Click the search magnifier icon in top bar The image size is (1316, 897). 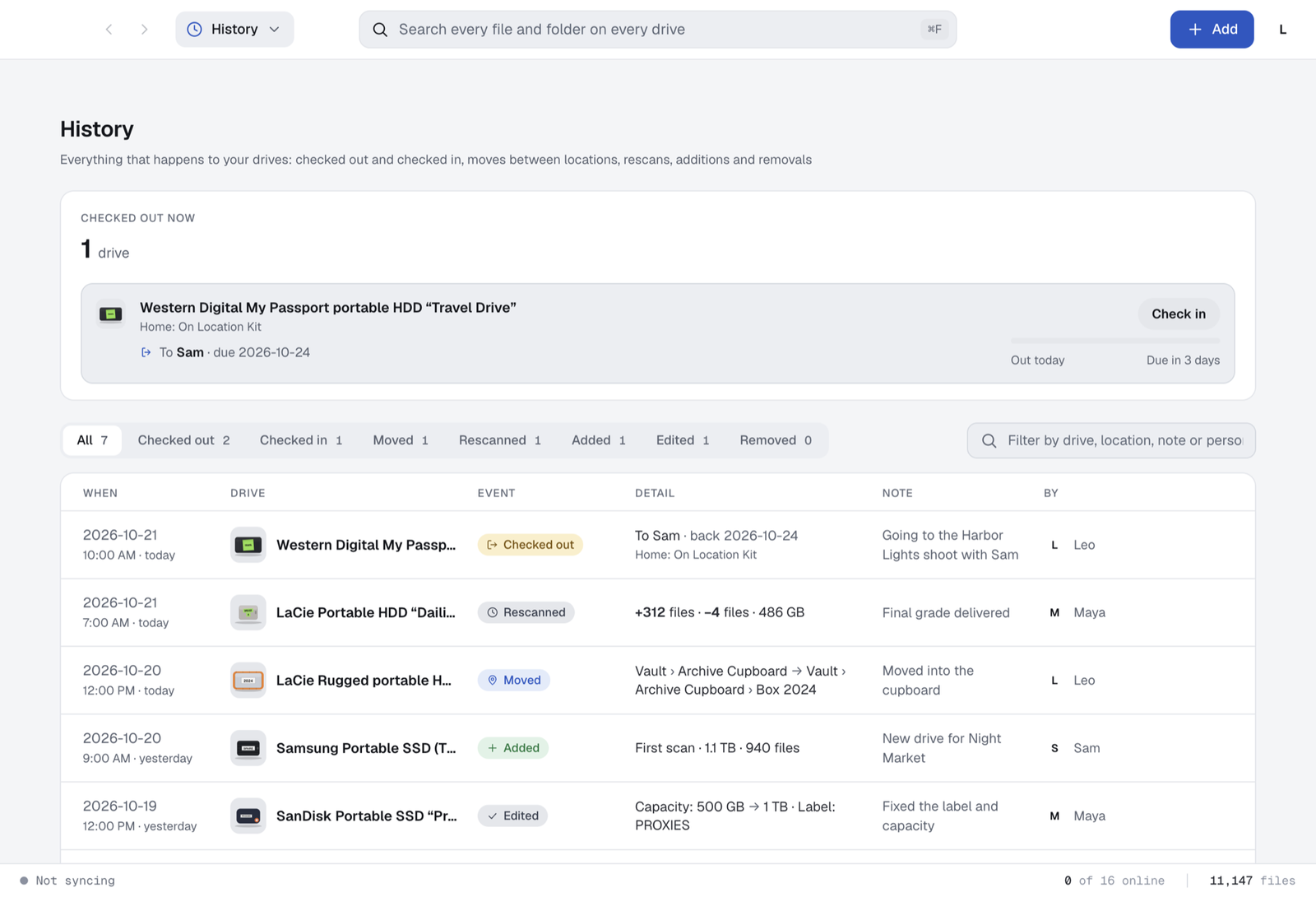[x=380, y=30]
